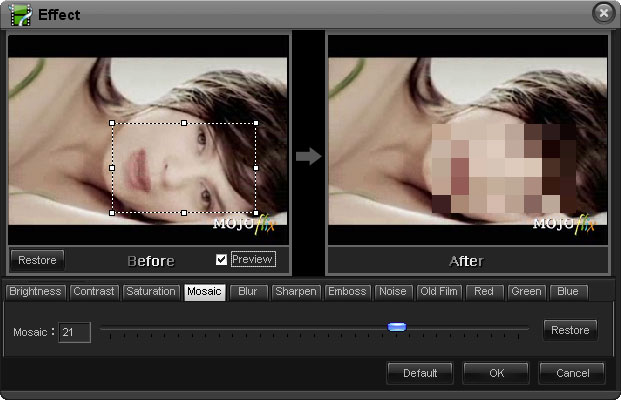
Task: Select the Emboss tab
Action: (x=347, y=292)
